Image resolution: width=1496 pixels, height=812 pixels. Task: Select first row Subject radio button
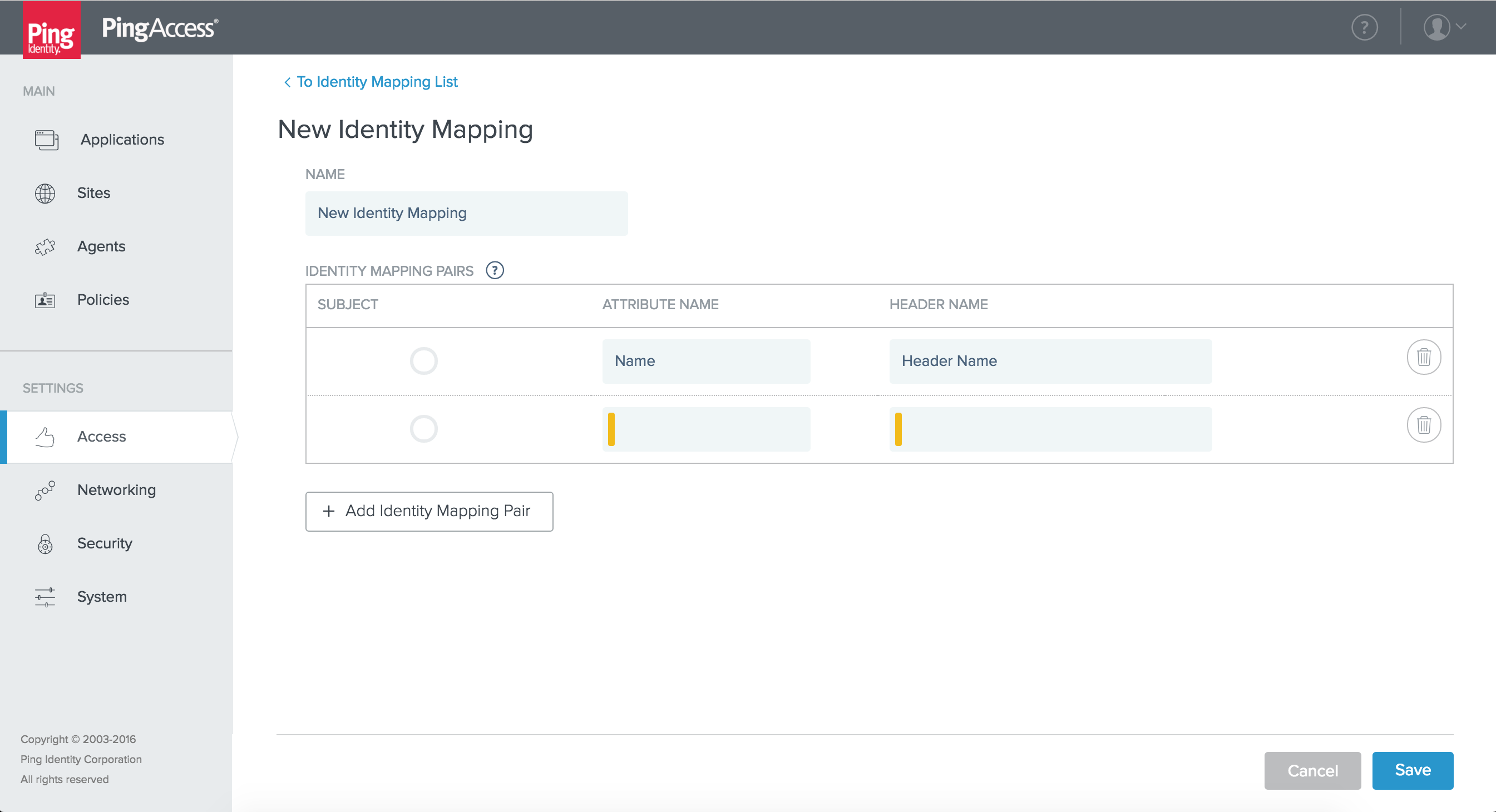tap(423, 361)
